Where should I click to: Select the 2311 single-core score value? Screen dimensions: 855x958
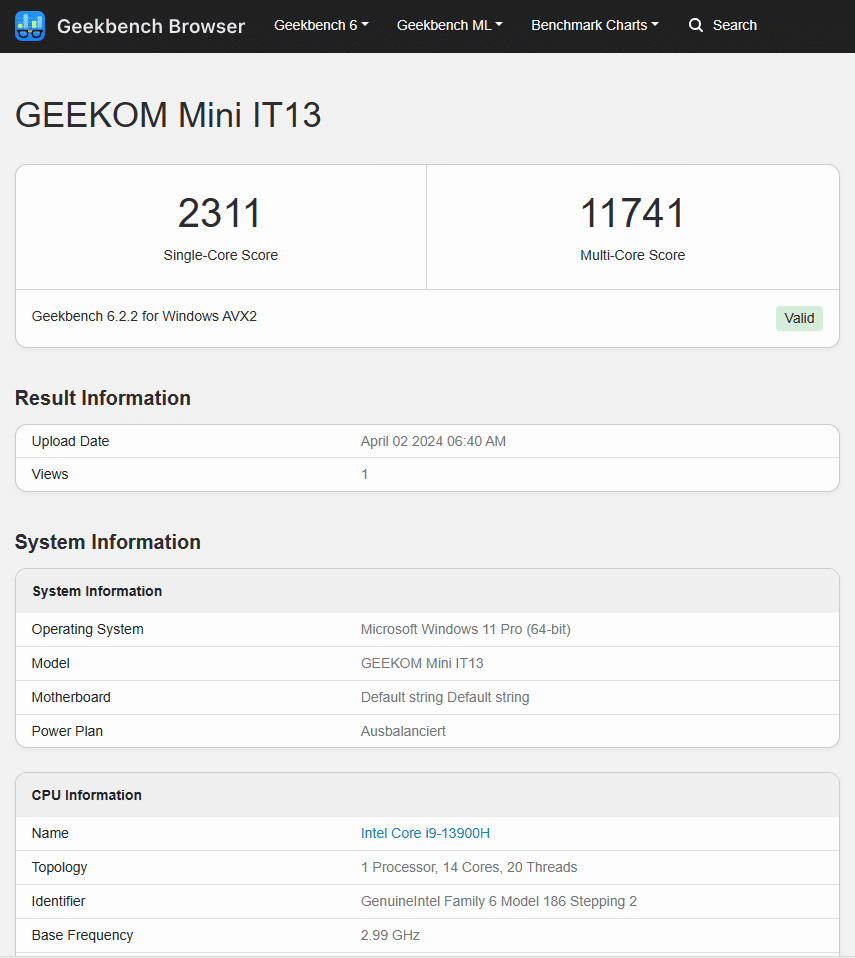tap(220, 213)
